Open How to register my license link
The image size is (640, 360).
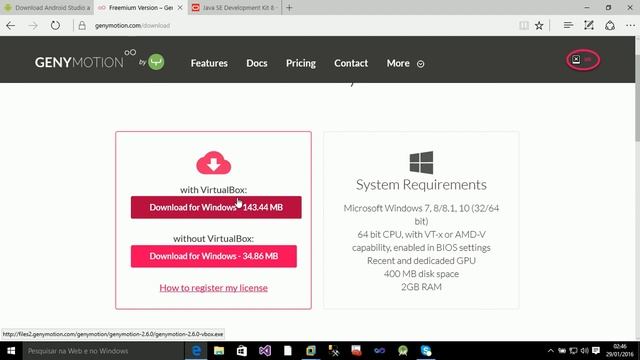pyautogui.click(x=213, y=288)
